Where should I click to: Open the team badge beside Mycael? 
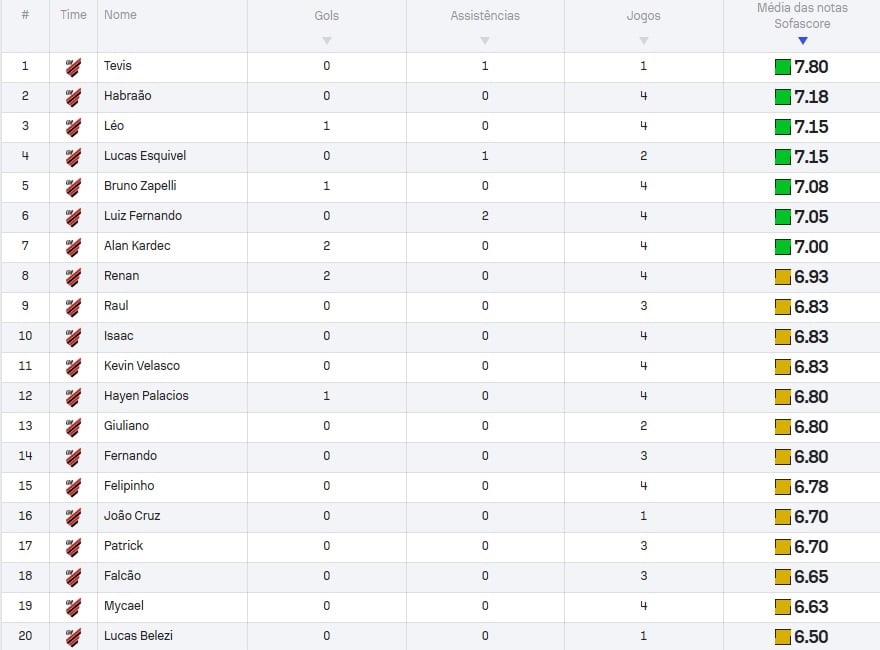(73, 607)
